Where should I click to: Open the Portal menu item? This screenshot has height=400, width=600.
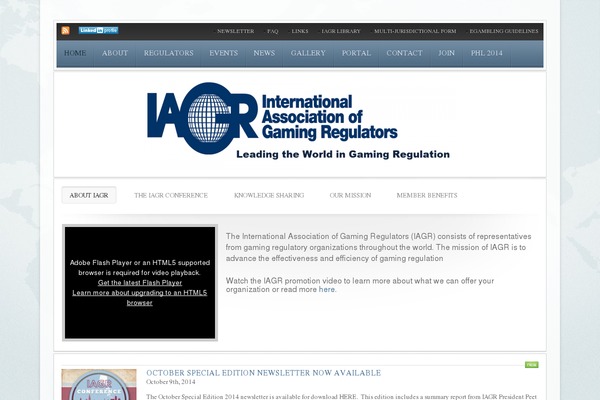pyautogui.click(x=356, y=53)
